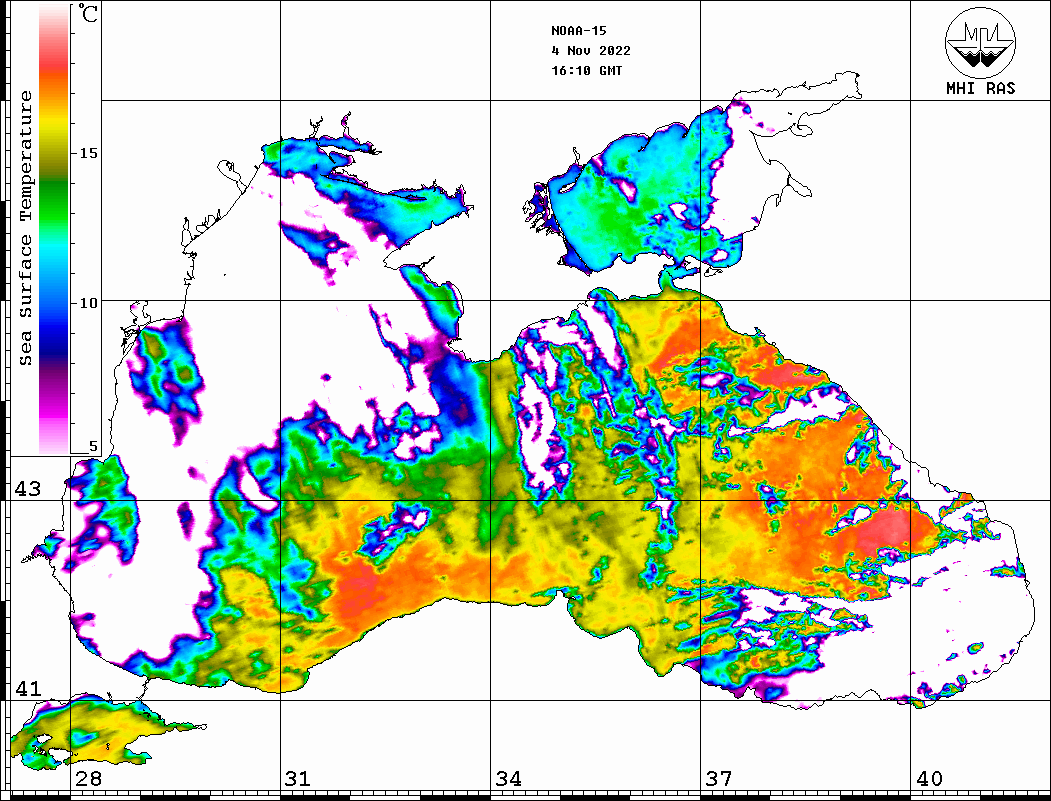Click the 15 mark on temperature scale
This screenshot has height=801, width=1051.
(x=88, y=153)
